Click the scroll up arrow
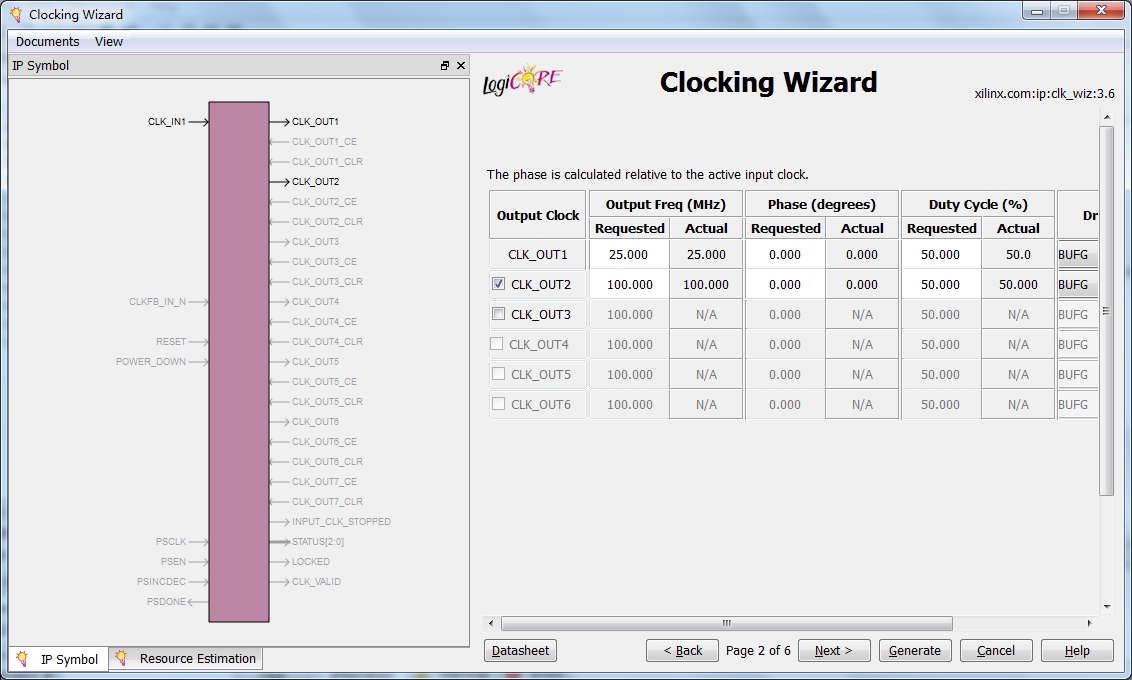This screenshot has height=680, width=1132. coord(1106,116)
